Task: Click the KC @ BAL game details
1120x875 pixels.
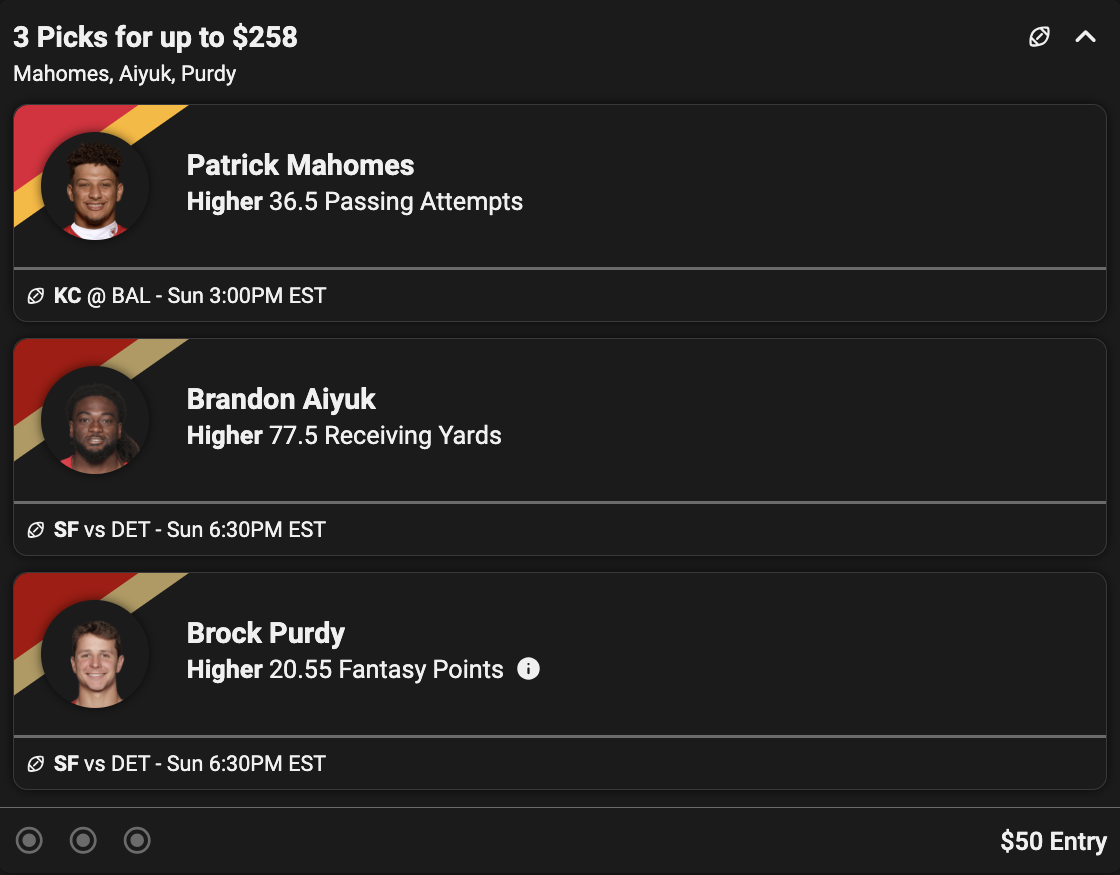Action: 190,296
